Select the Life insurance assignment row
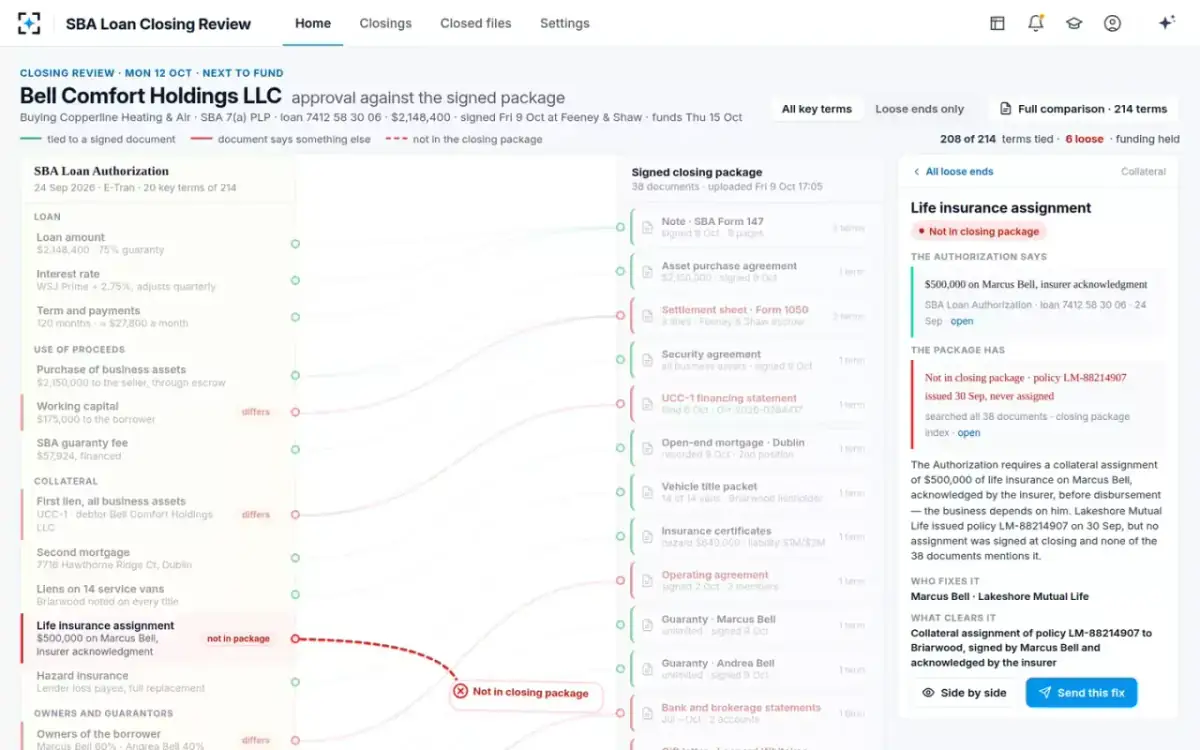This screenshot has height=750, width=1200. pos(158,638)
